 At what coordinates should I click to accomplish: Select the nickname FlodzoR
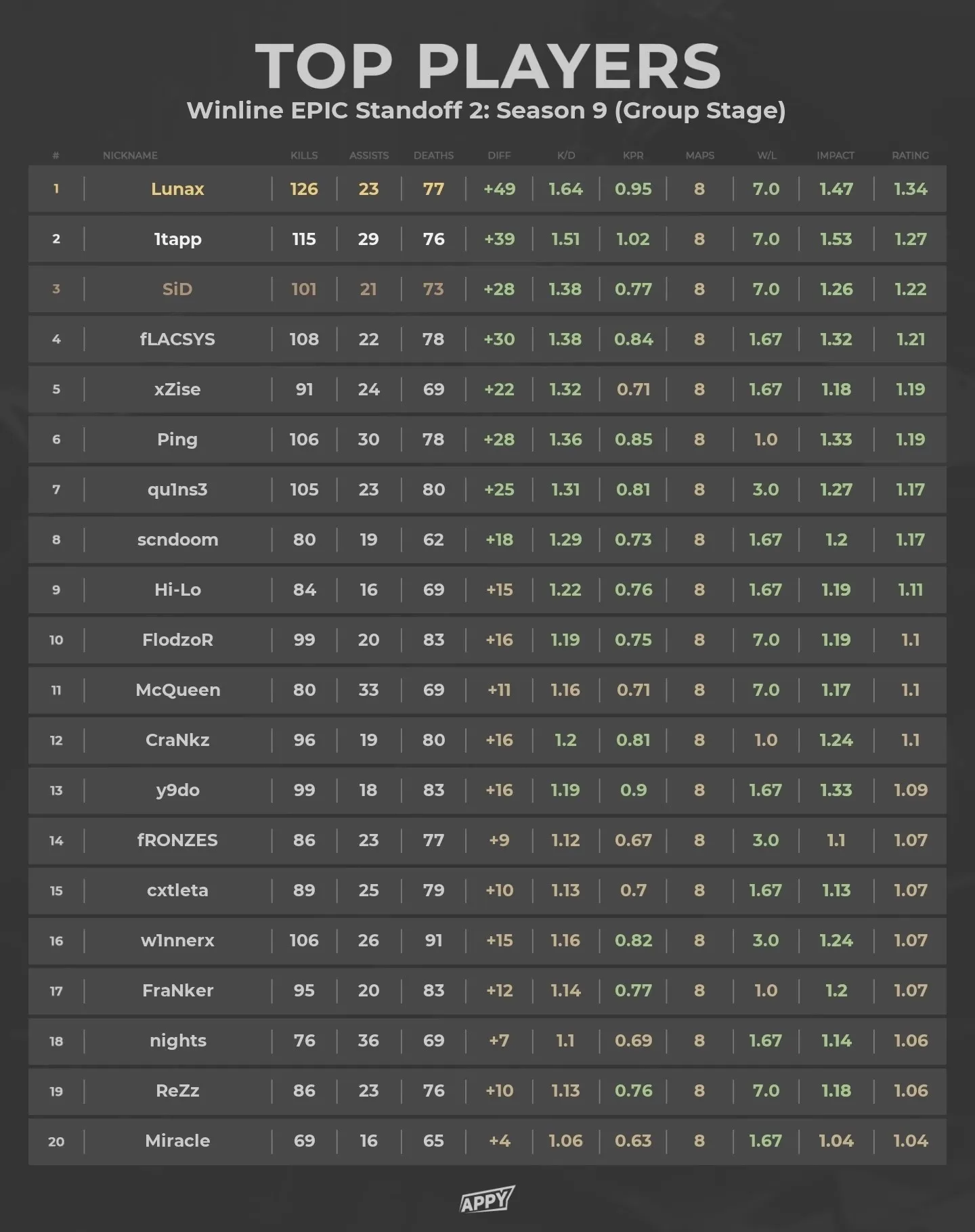[177, 640]
